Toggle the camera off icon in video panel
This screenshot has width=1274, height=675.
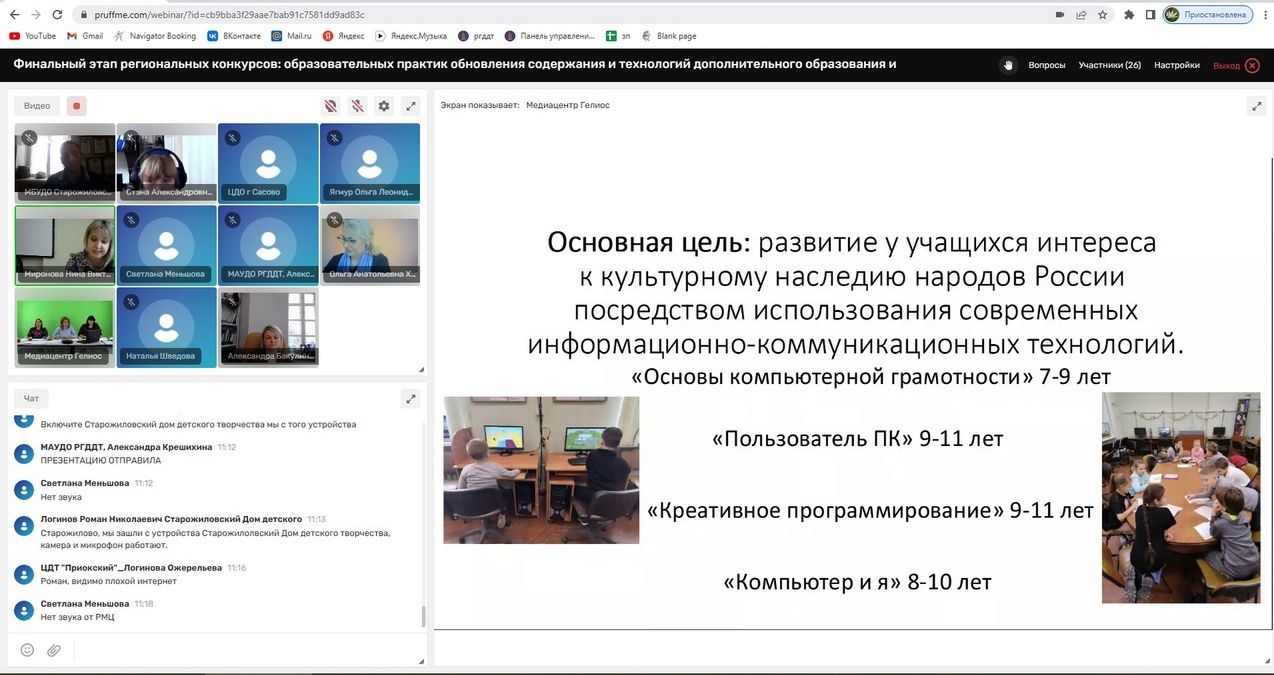(x=330, y=106)
